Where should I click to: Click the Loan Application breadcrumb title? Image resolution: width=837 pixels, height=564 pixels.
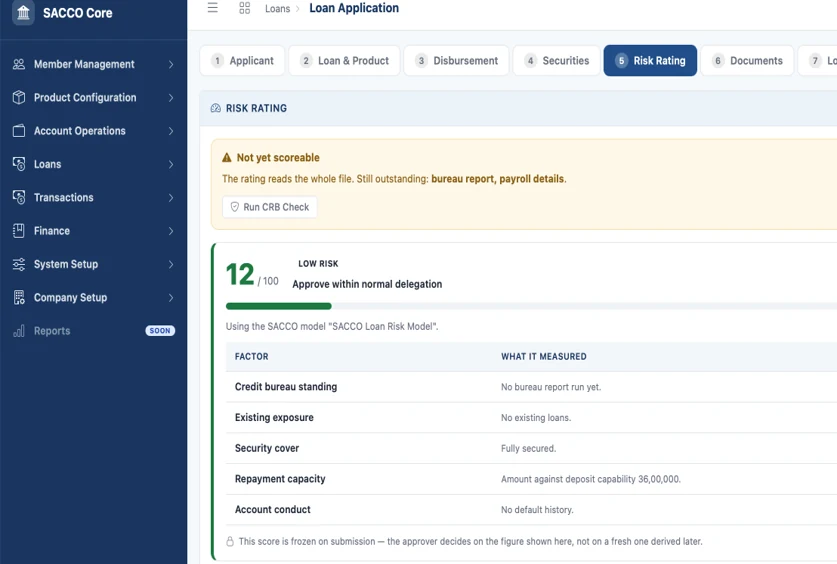point(354,8)
